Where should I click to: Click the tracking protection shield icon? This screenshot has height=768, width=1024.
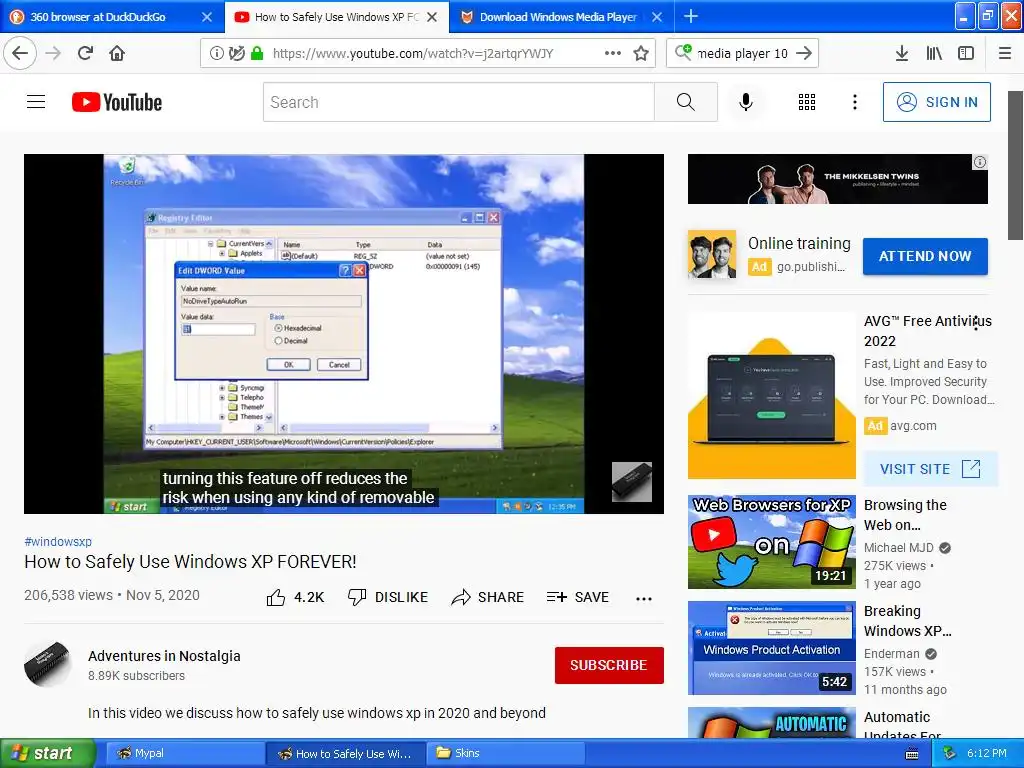(x=237, y=54)
